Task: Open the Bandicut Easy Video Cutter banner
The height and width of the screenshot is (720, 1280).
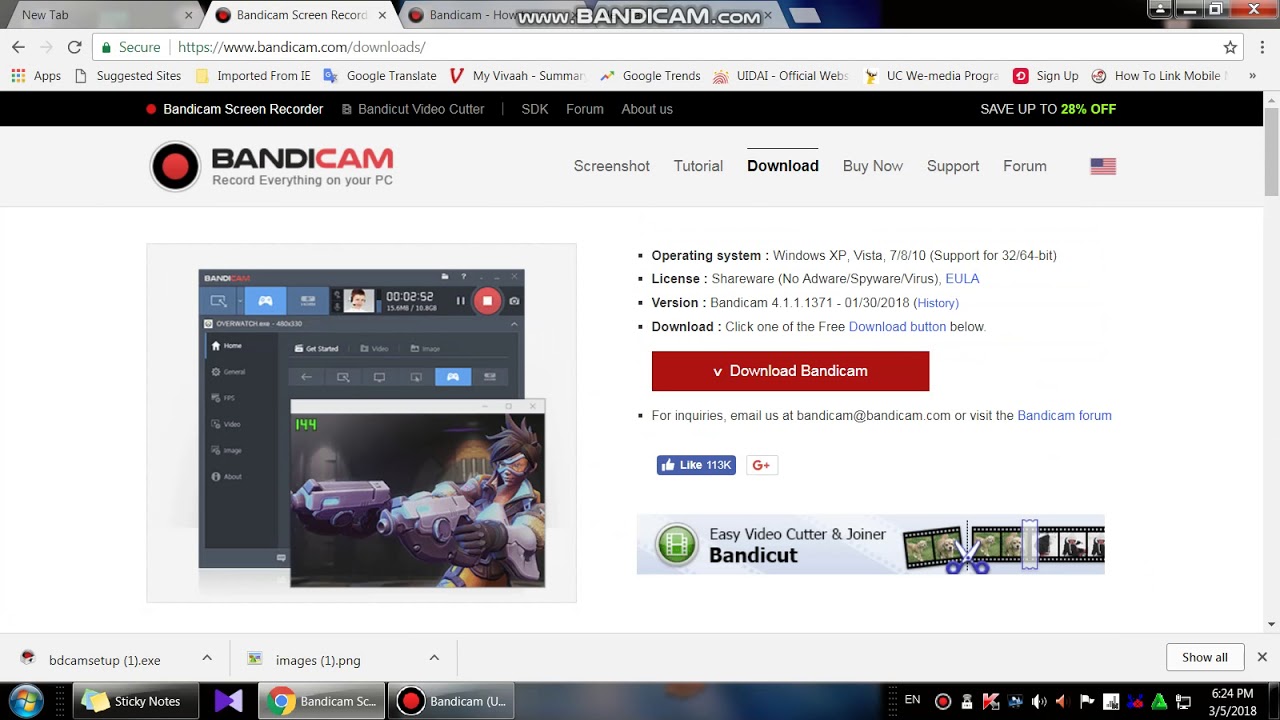Action: (x=871, y=545)
